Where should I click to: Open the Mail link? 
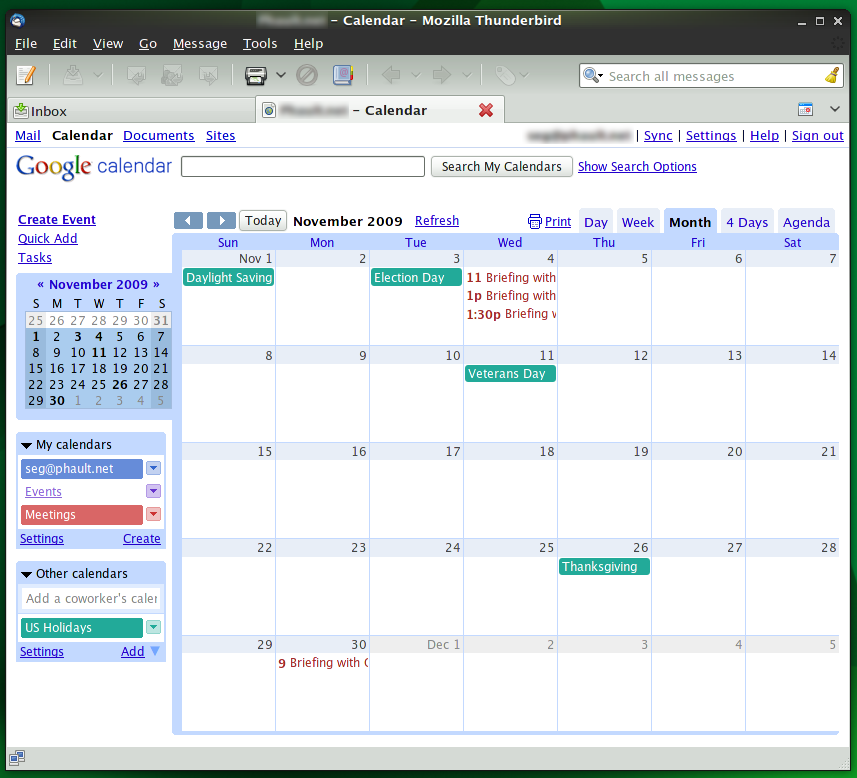click(x=28, y=136)
